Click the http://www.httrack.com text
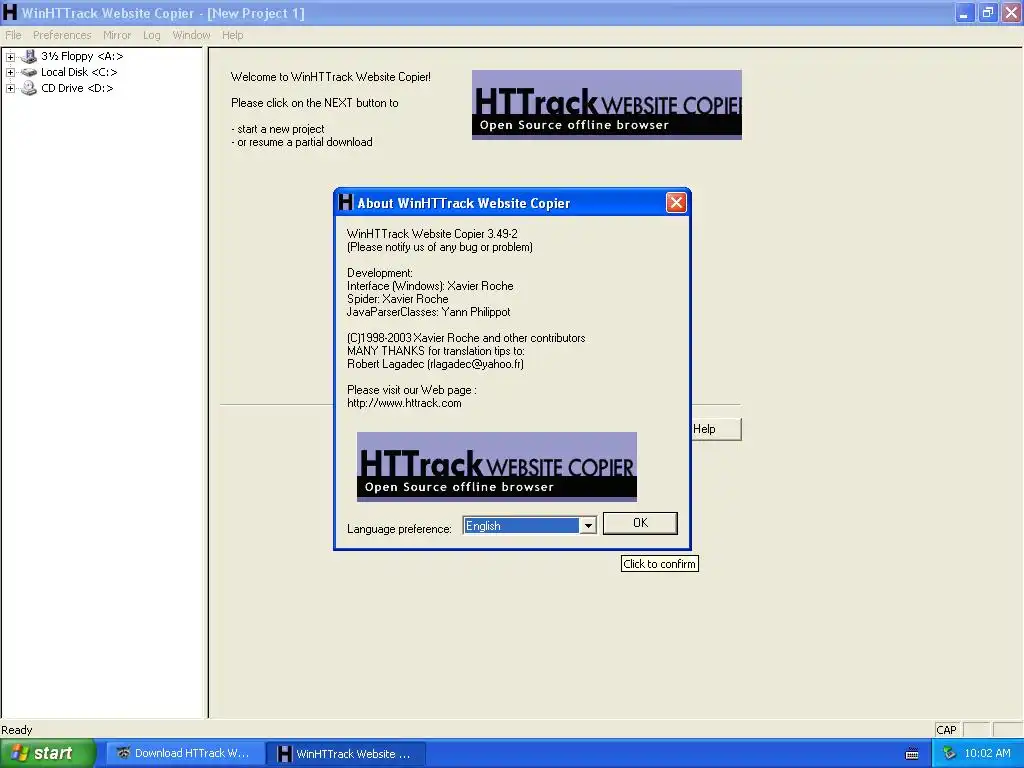This screenshot has height=768, width=1024. click(x=404, y=403)
